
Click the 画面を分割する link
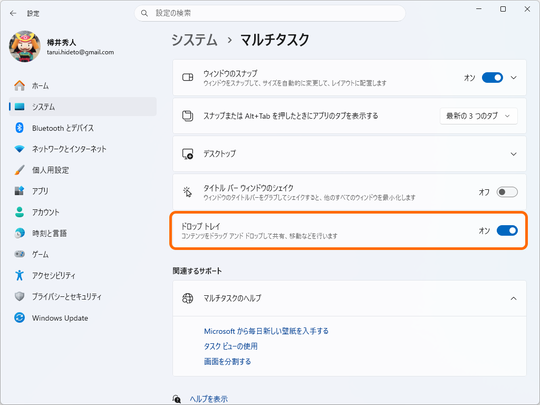(227, 361)
